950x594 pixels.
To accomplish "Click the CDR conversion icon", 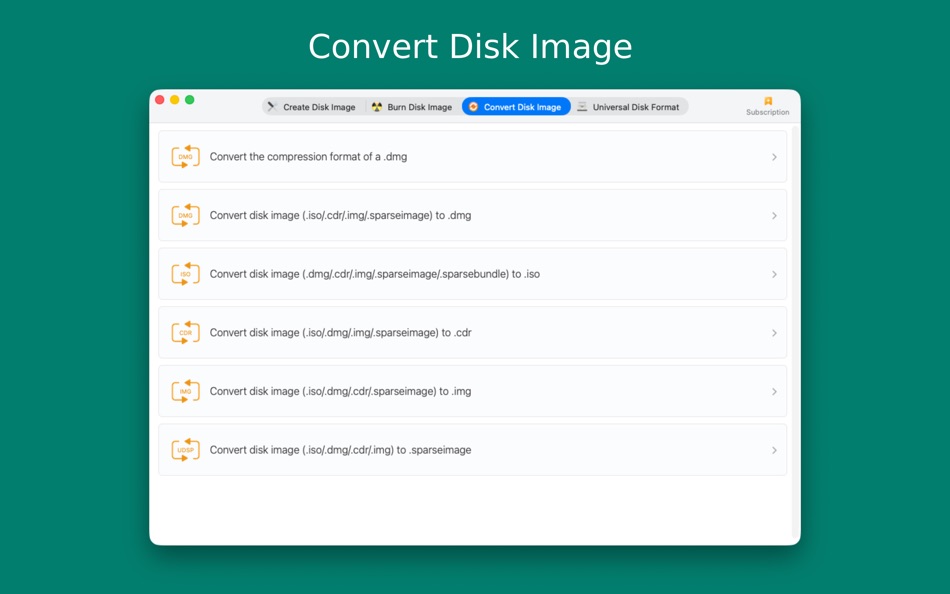I will [185, 332].
